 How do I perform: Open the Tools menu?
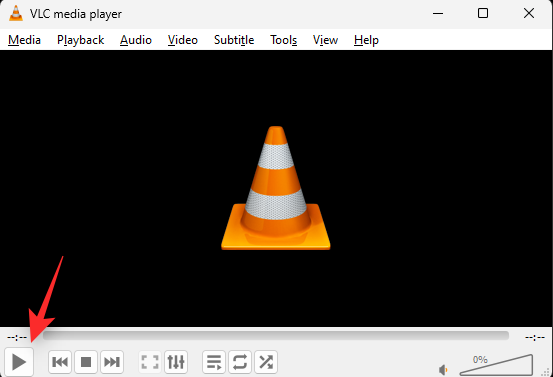point(284,40)
